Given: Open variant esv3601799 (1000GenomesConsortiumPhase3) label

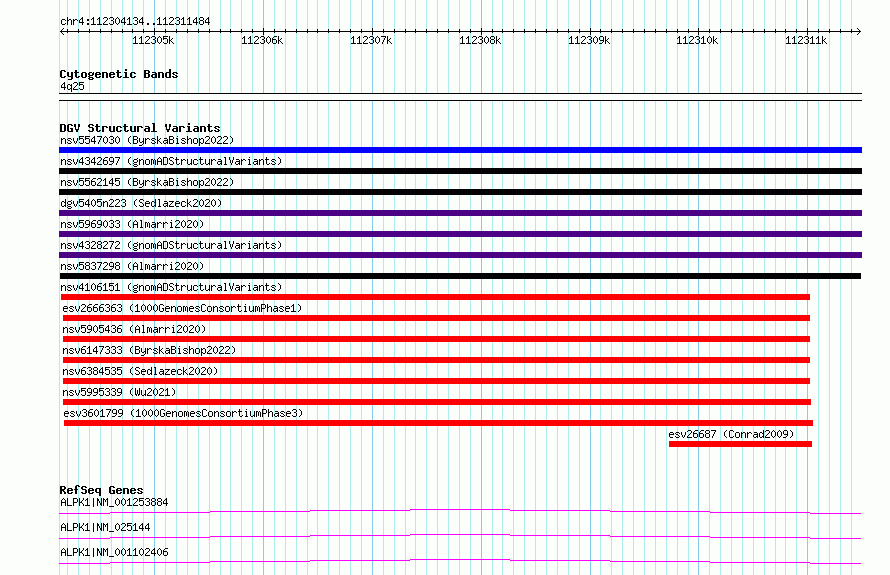Looking at the screenshot, I should [x=183, y=413].
